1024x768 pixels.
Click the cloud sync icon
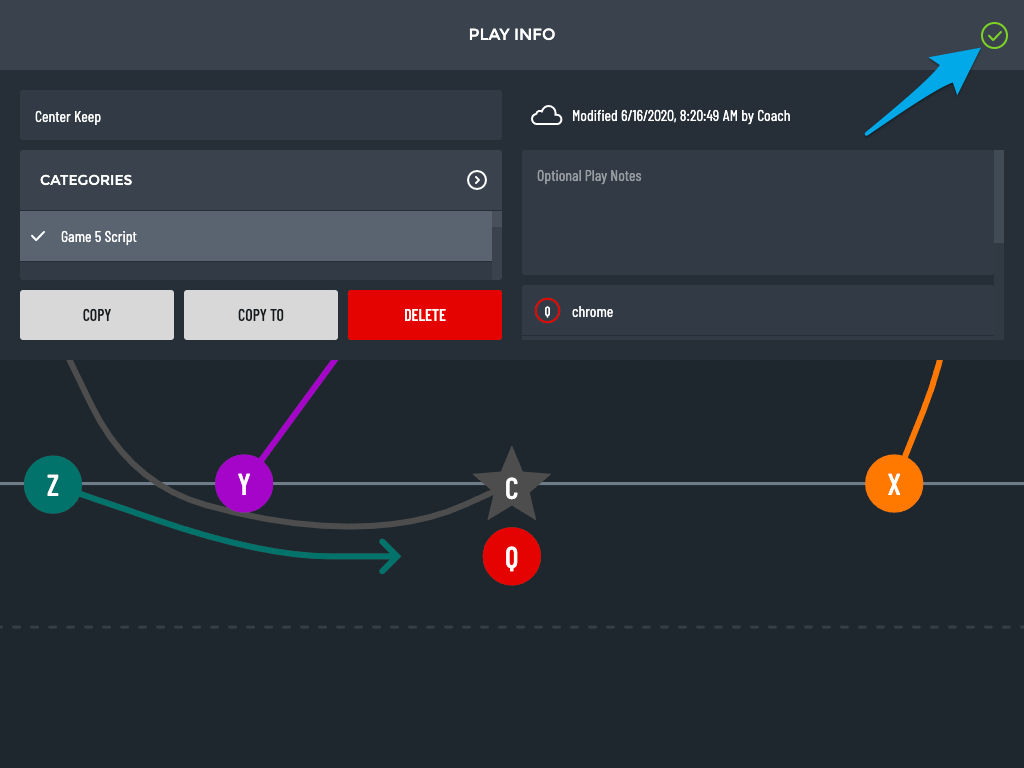[547, 116]
